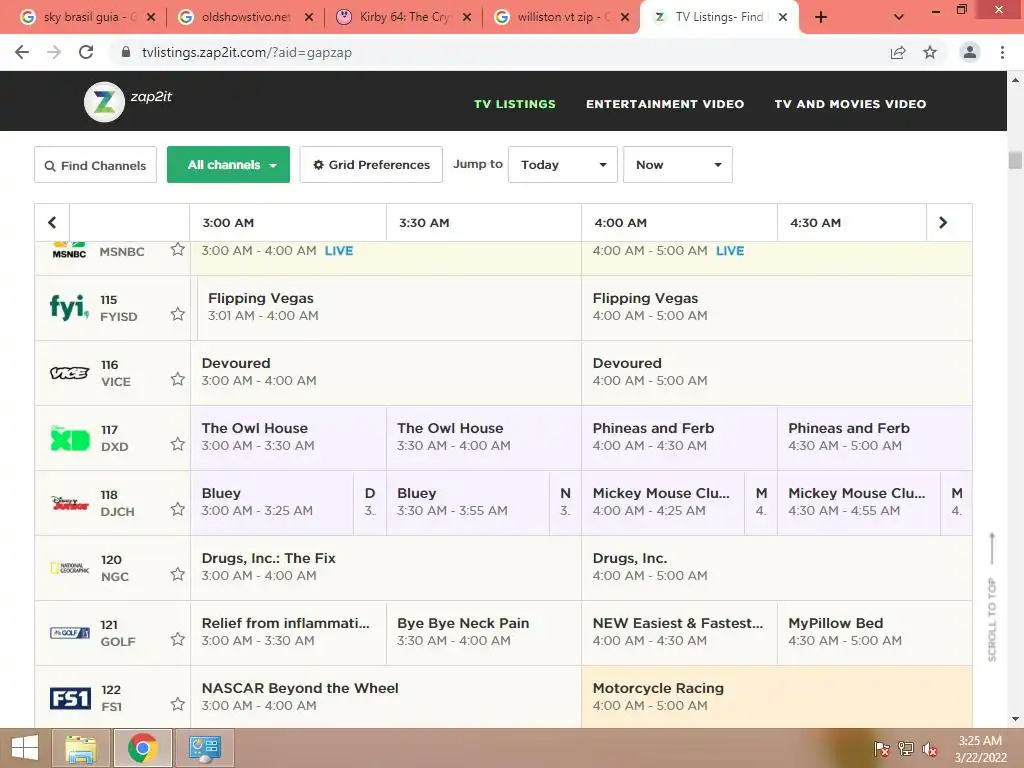
Task: Open TV AND MOVIES VIDEO nav item
Action: [850, 104]
